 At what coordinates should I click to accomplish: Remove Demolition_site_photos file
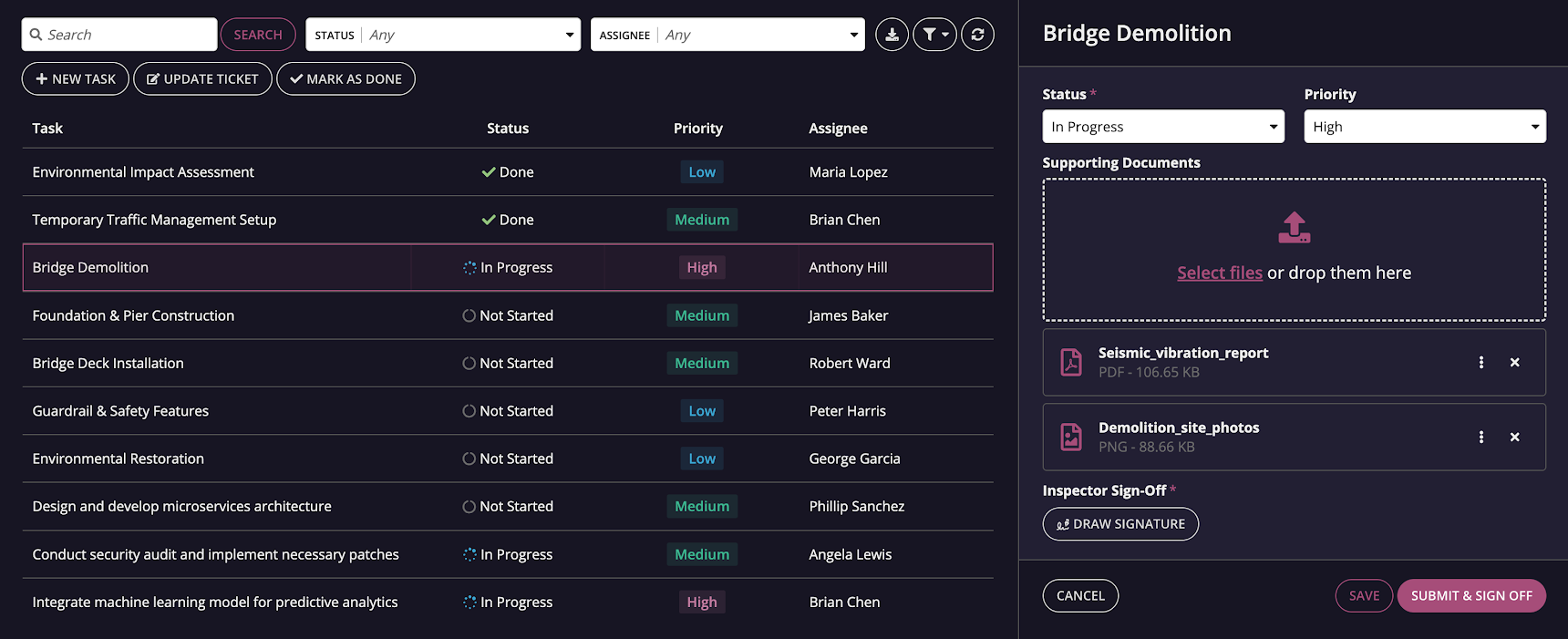coord(1514,437)
